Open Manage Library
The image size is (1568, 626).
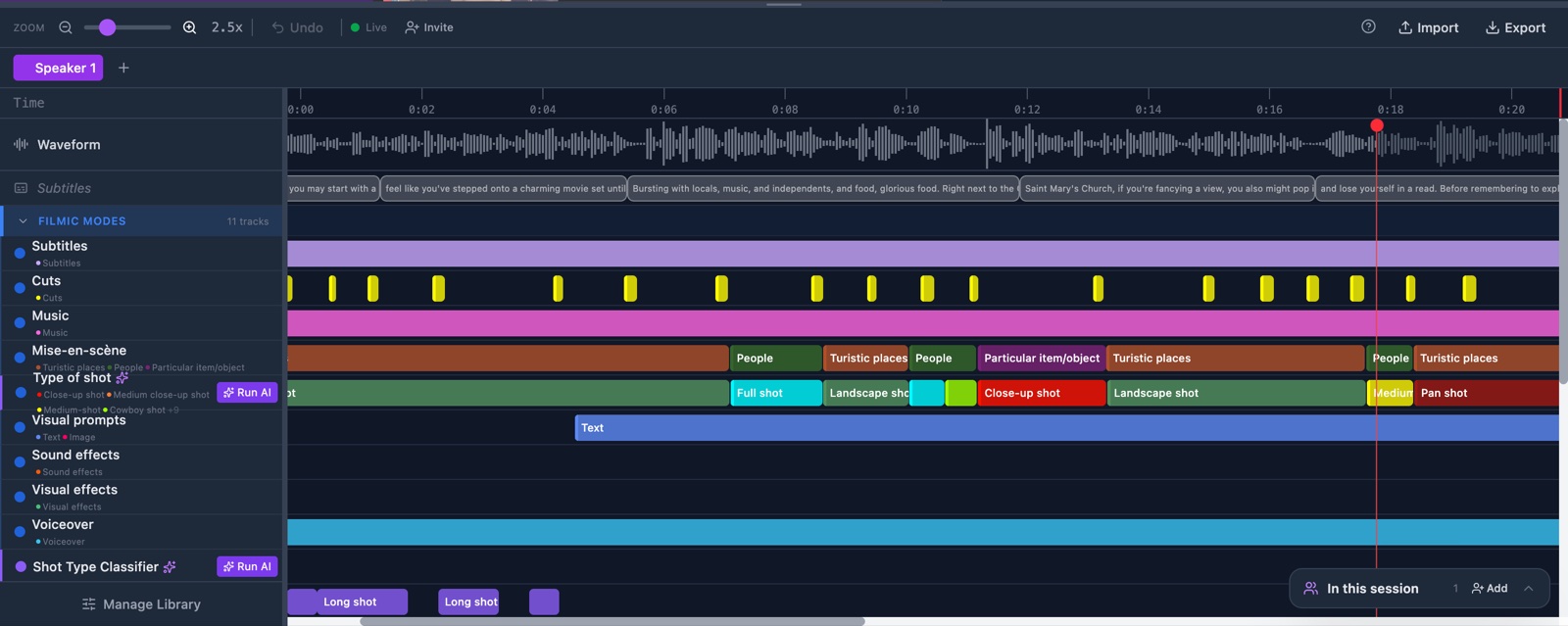point(141,604)
